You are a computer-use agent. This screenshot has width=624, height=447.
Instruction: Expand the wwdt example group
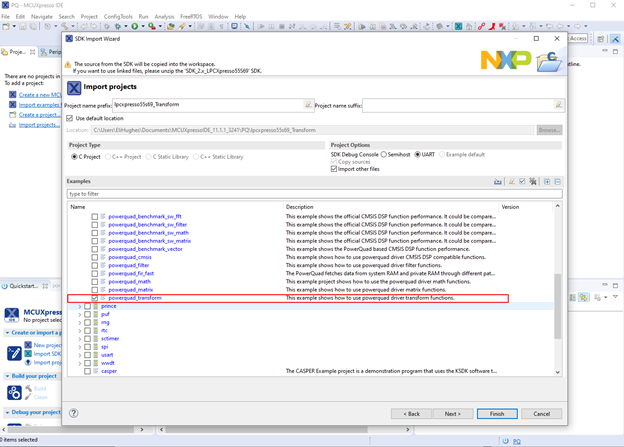80,363
